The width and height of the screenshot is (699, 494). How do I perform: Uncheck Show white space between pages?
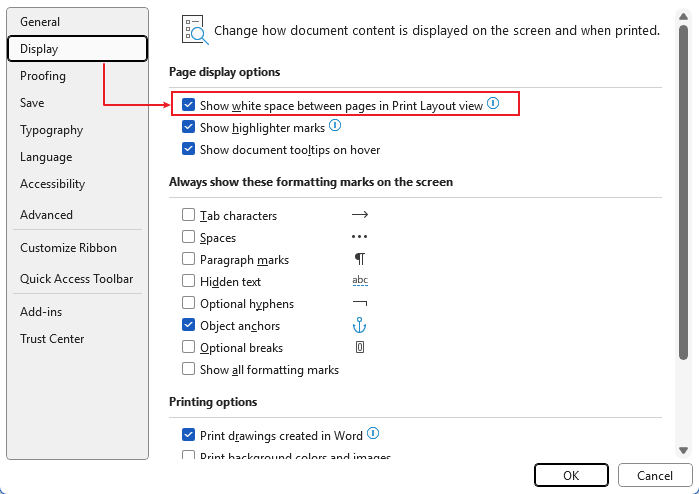click(x=188, y=105)
